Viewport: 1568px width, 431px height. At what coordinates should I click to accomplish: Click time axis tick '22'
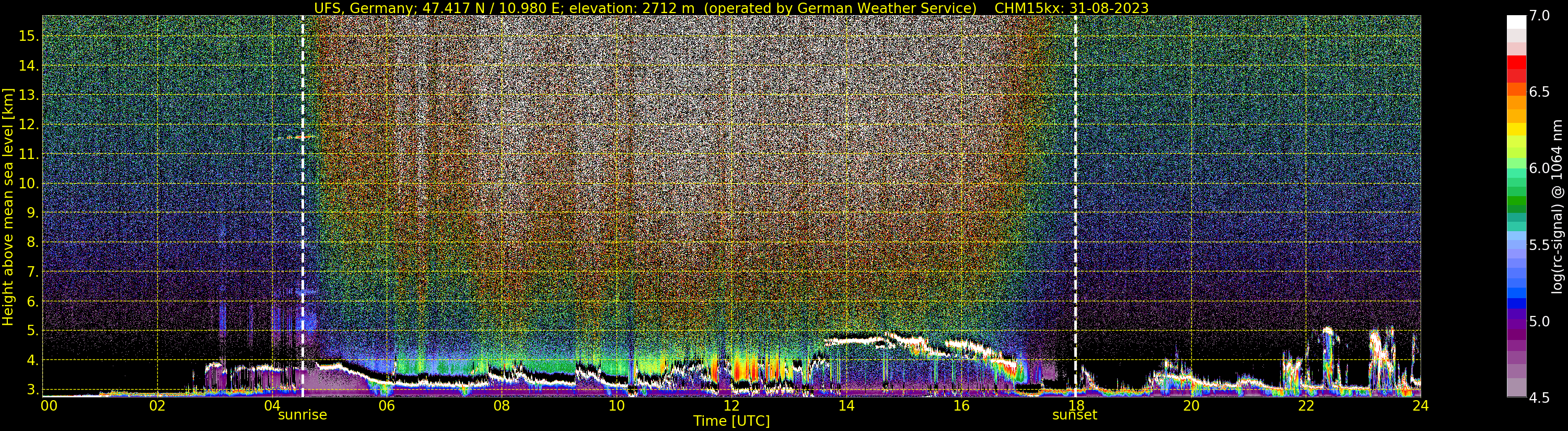[1305, 405]
